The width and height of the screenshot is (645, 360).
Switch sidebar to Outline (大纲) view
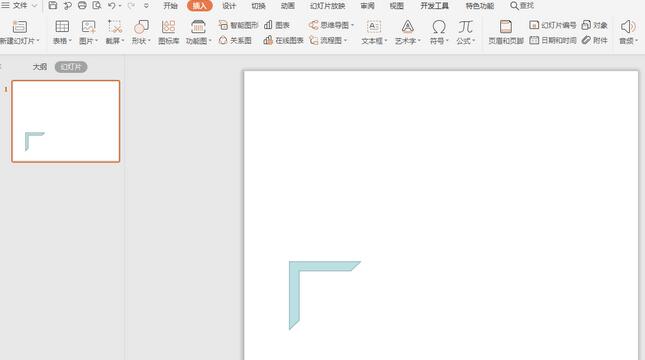39,67
